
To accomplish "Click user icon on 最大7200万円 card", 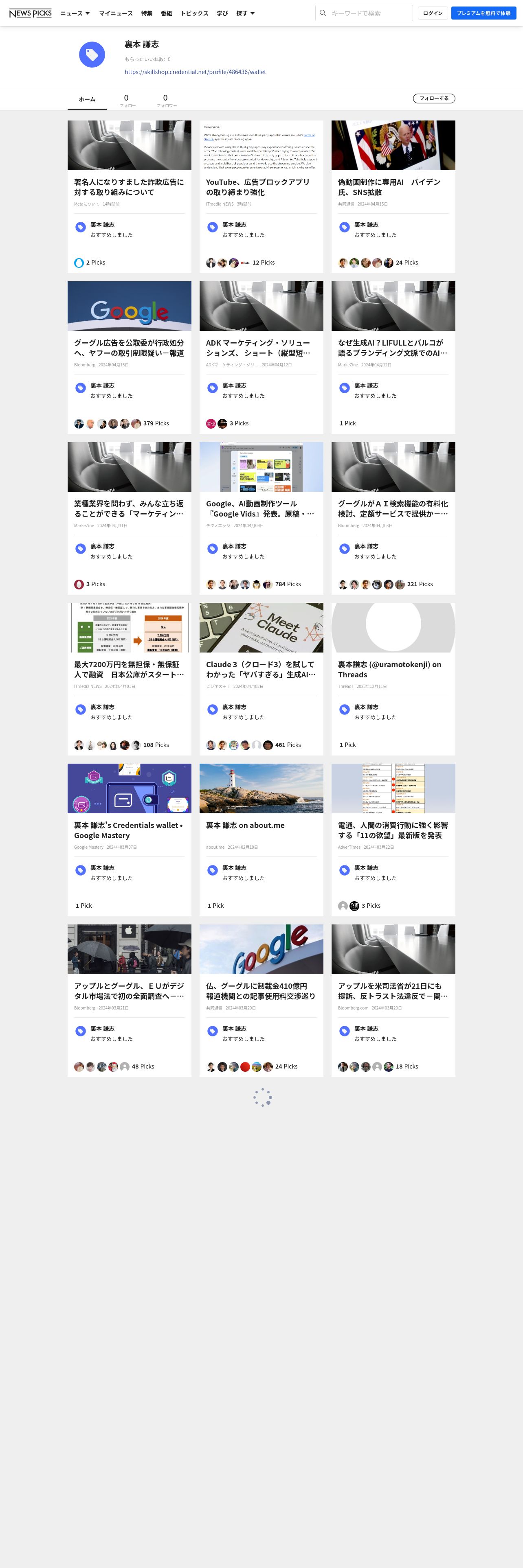I will coord(80,709).
